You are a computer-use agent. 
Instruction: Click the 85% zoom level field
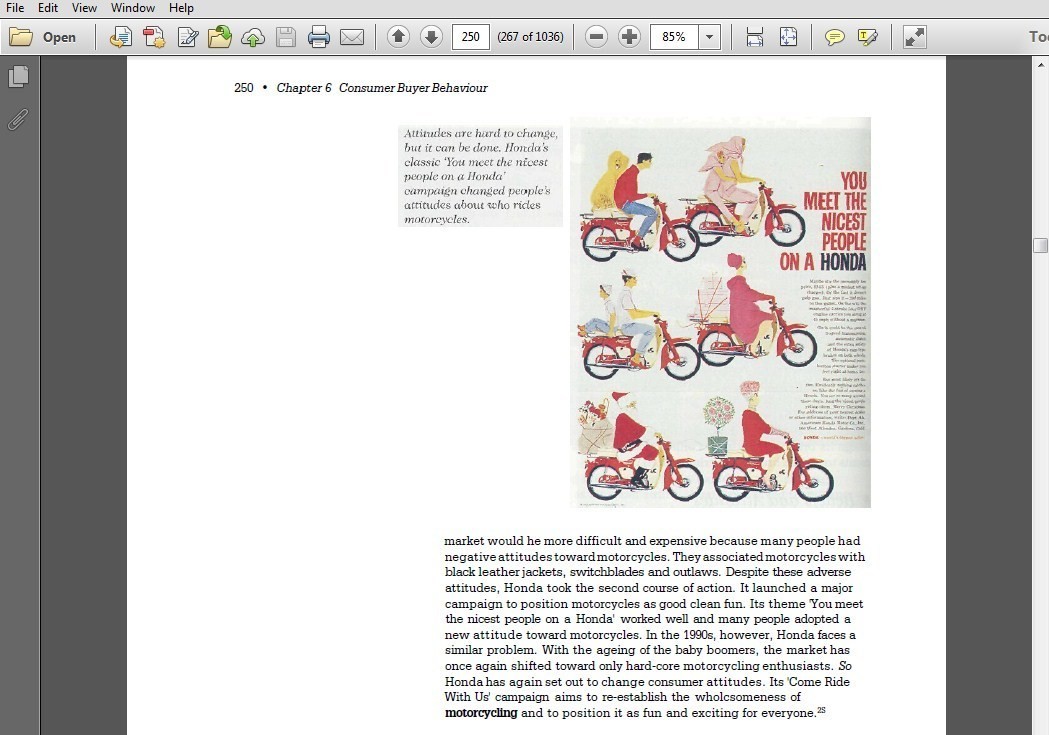[674, 37]
